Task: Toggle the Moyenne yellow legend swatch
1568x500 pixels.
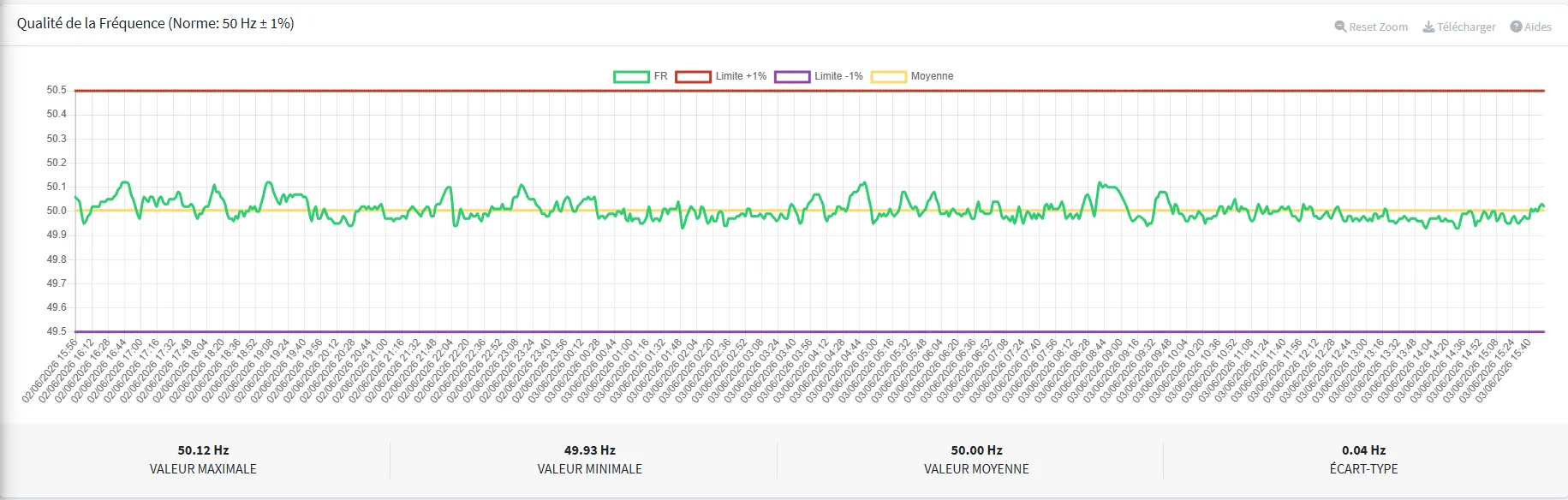Action: coord(888,76)
